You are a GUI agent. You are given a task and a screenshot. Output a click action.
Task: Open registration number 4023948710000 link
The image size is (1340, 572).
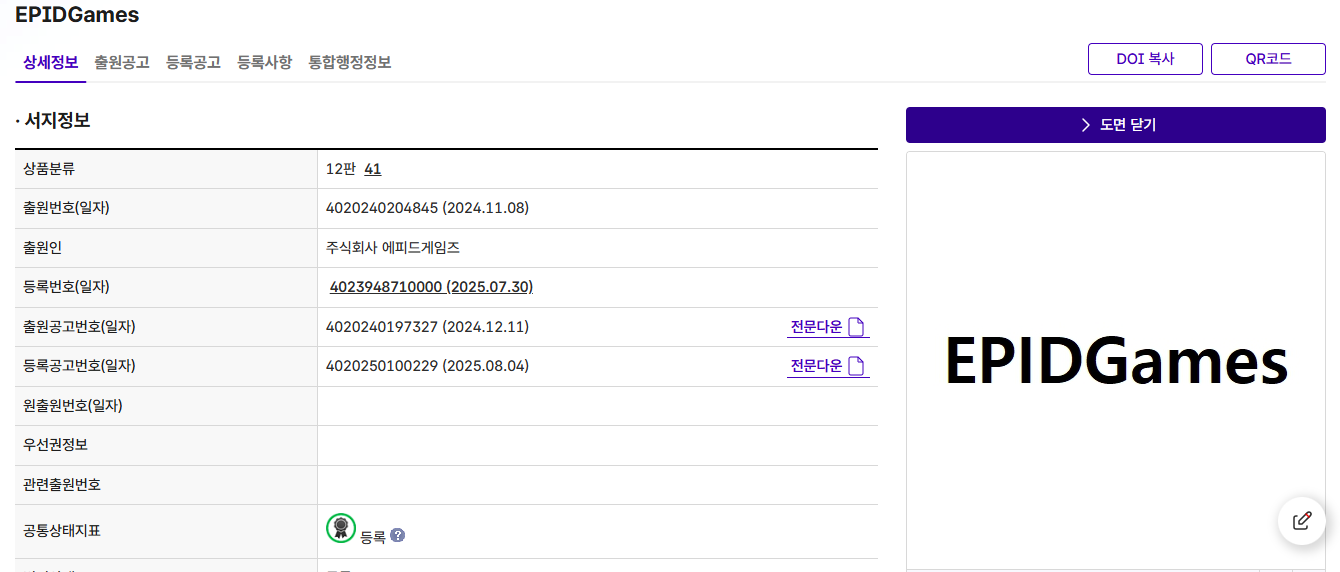pyautogui.click(x=431, y=287)
